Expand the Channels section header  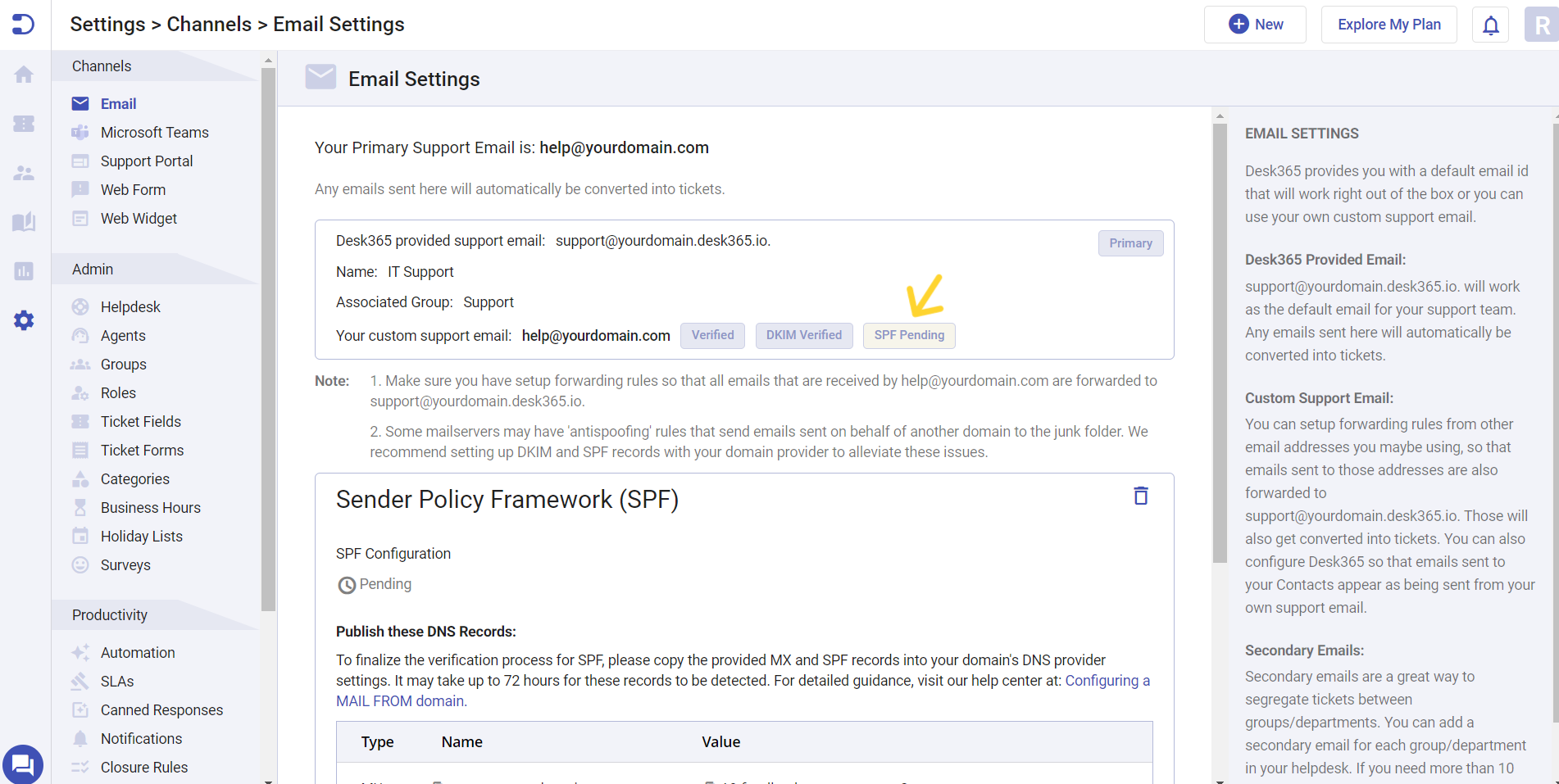[x=101, y=66]
